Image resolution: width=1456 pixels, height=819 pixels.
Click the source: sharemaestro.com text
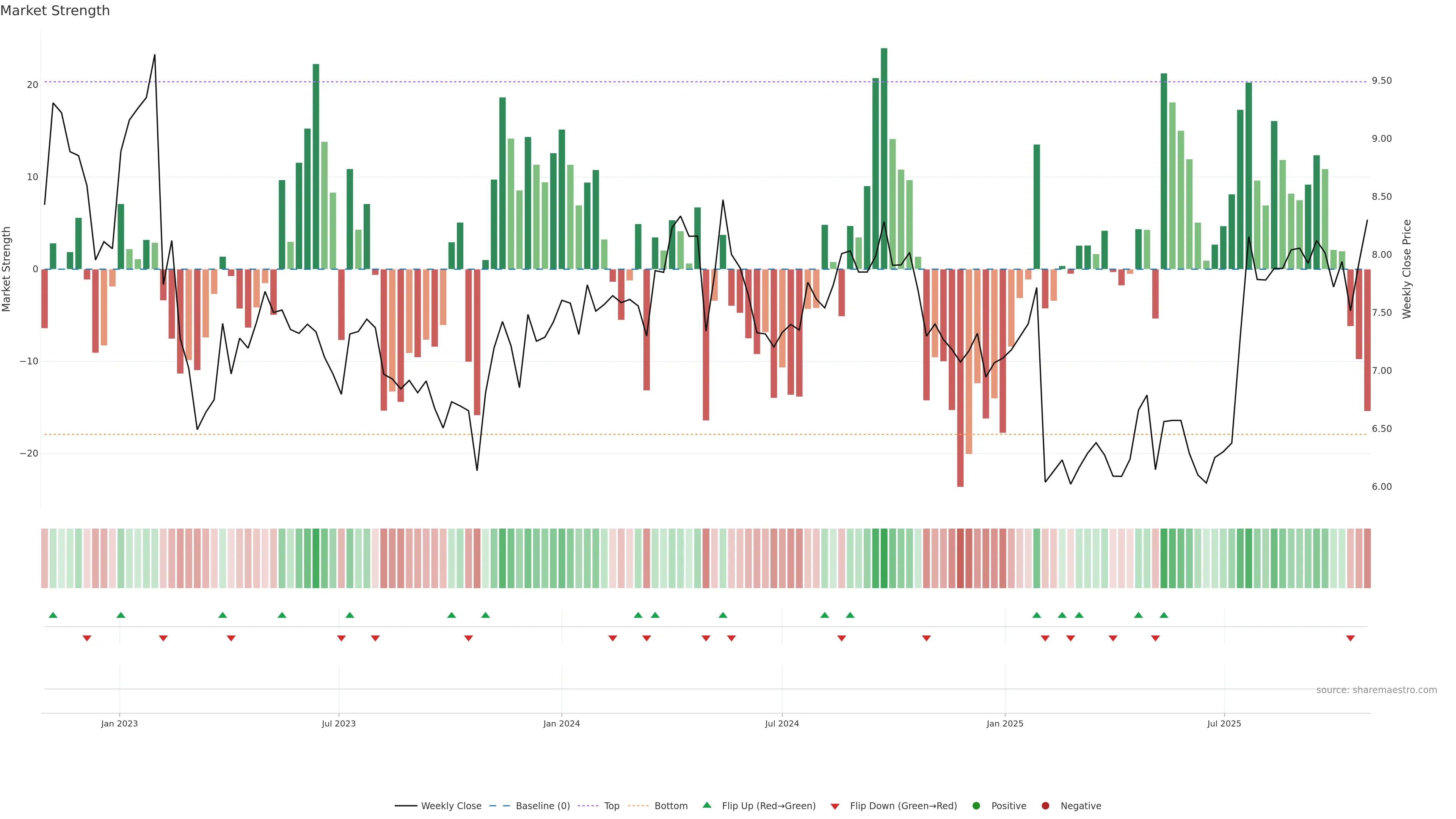(x=1376, y=690)
